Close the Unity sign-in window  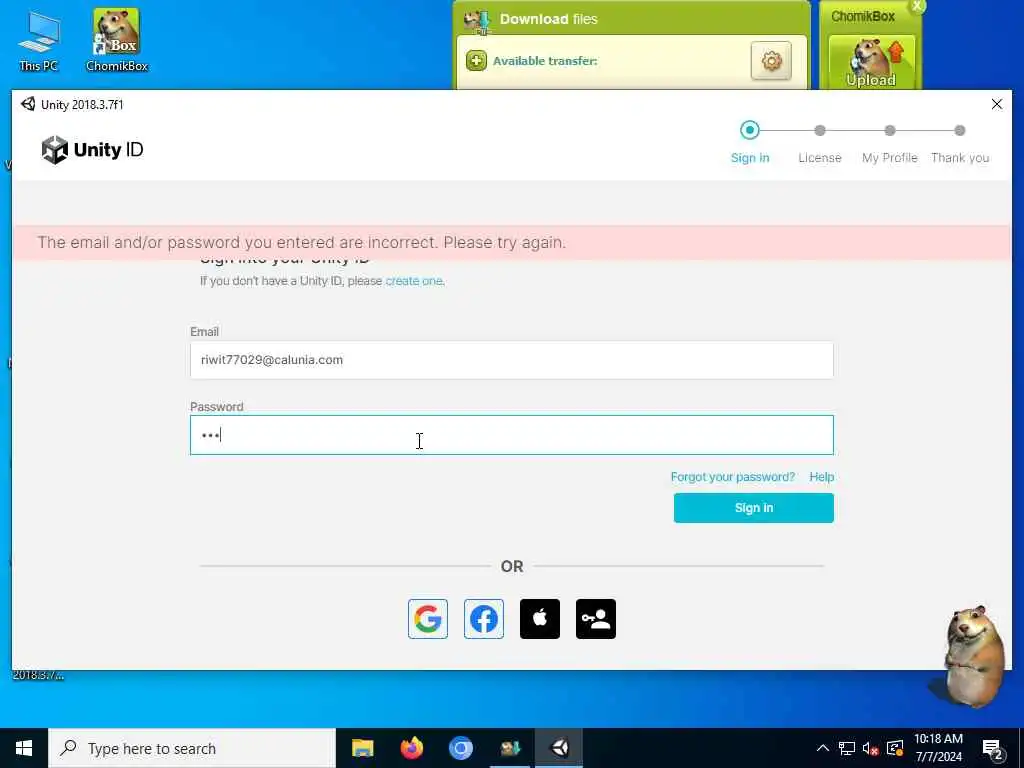[x=997, y=104]
